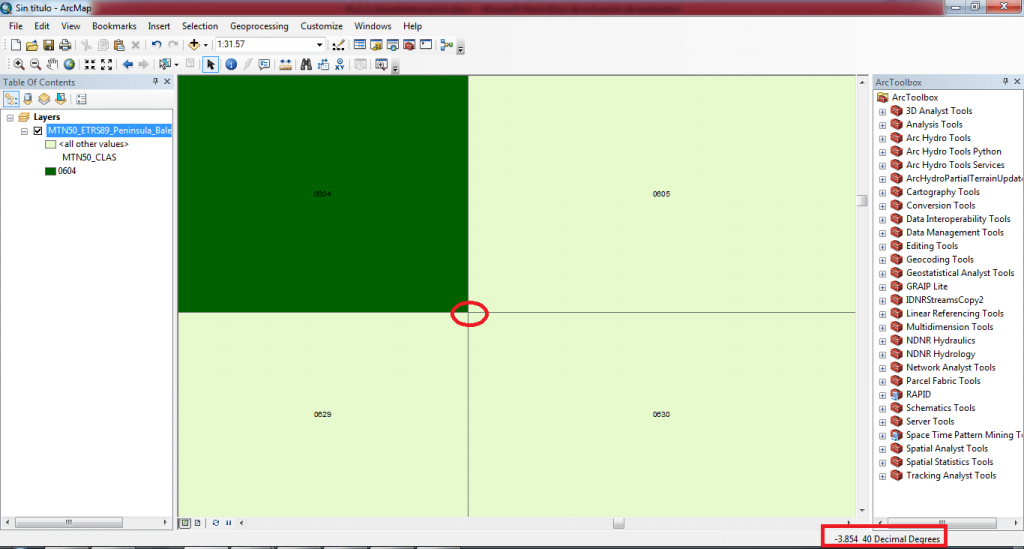Select the Zoom In tool

coord(18,64)
